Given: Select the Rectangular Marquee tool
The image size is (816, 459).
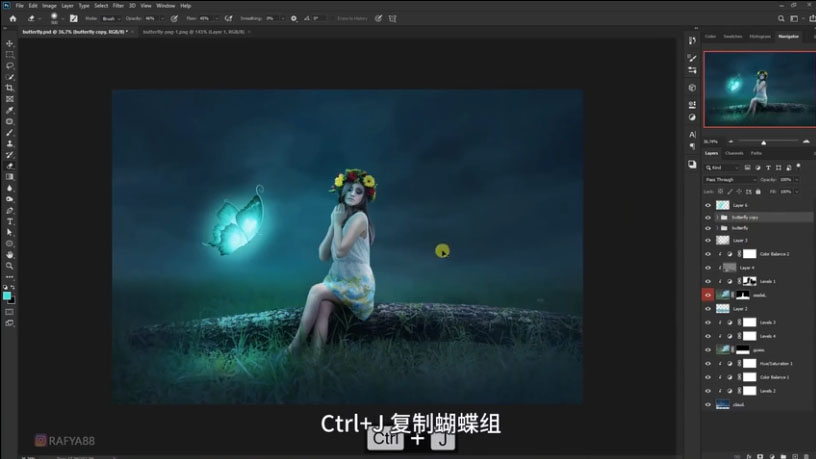Looking at the screenshot, I should click(9, 55).
